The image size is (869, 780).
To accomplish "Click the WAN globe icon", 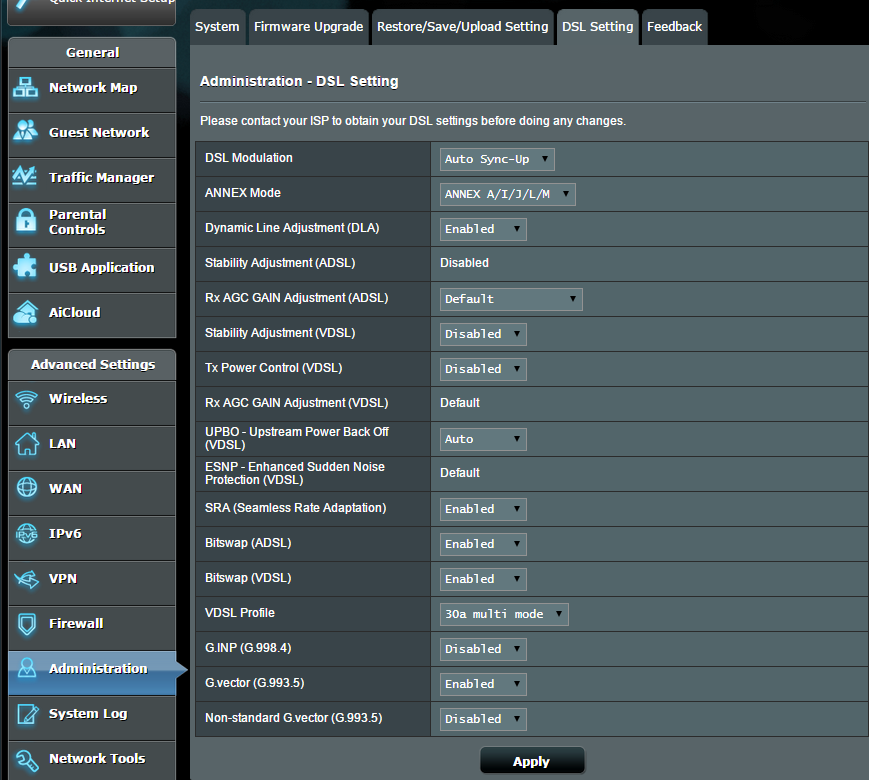I will click(27, 488).
